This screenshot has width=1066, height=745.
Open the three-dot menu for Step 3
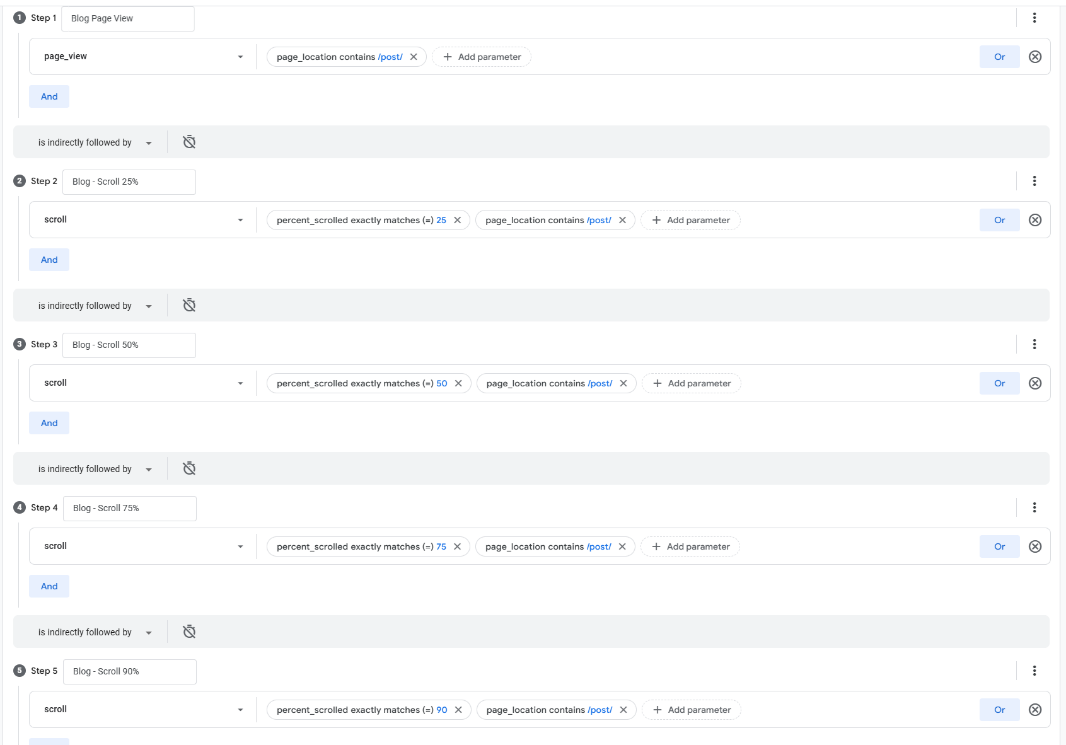pos(1034,344)
